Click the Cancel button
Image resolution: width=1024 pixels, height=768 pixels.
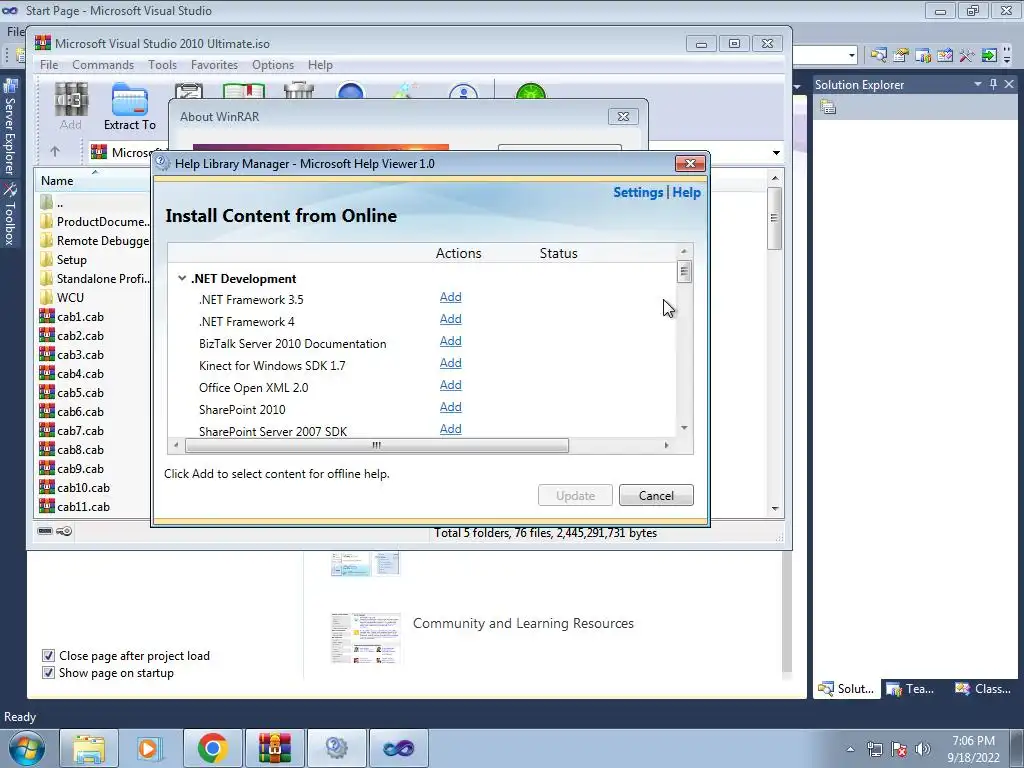pyautogui.click(x=656, y=495)
